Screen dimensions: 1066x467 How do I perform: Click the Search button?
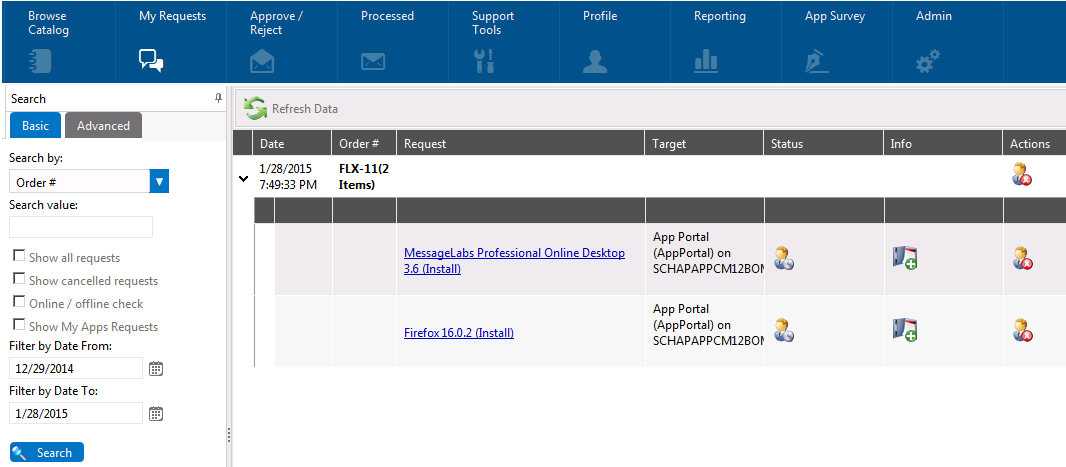46,452
